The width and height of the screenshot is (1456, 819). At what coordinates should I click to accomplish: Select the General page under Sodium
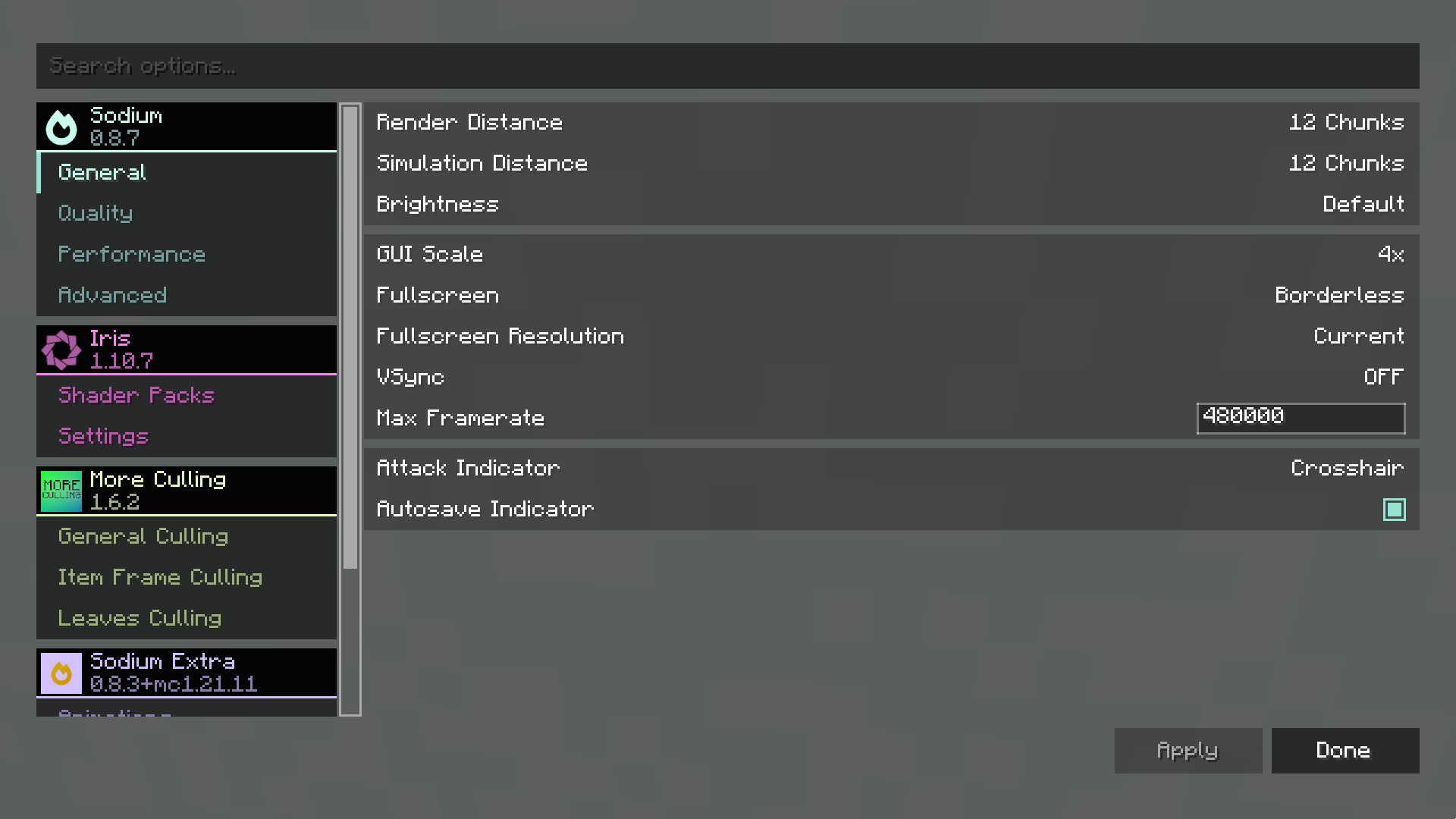(x=187, y=172)
